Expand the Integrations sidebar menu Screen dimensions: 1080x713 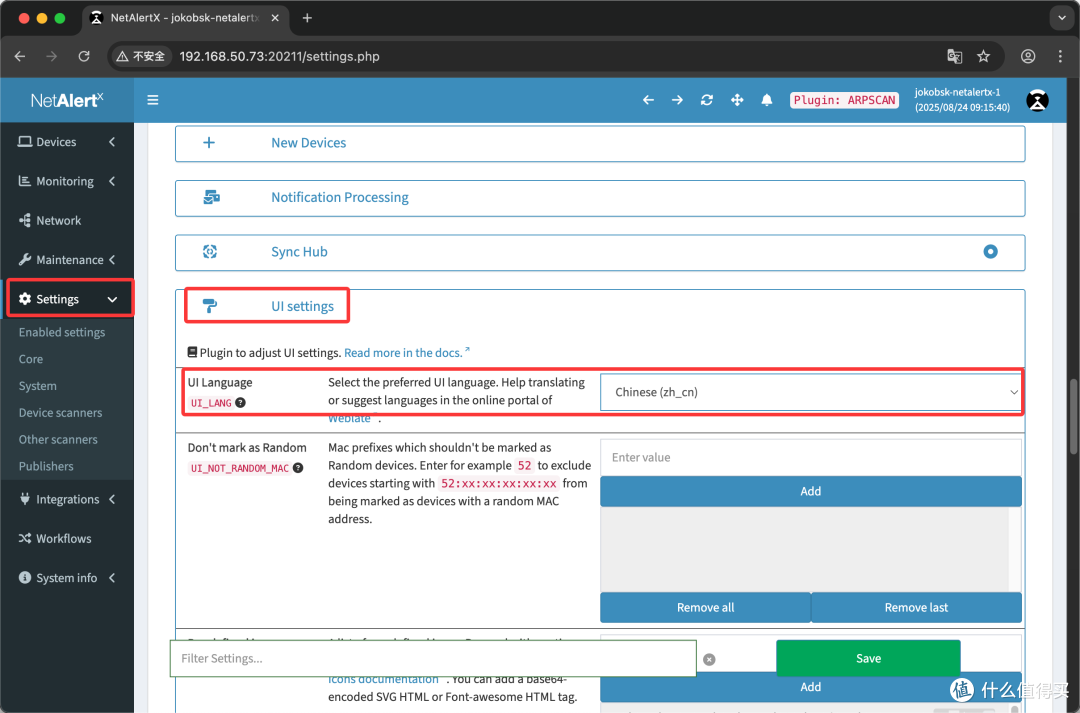(x=67, y=499)
